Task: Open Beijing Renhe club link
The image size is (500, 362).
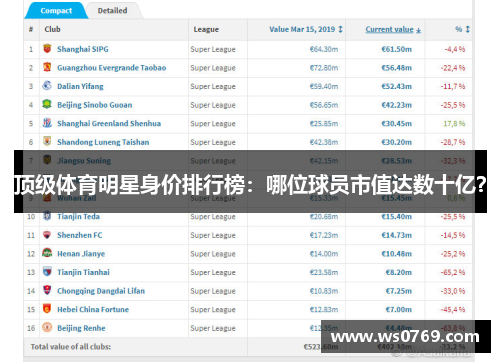Action: [81, 328]
